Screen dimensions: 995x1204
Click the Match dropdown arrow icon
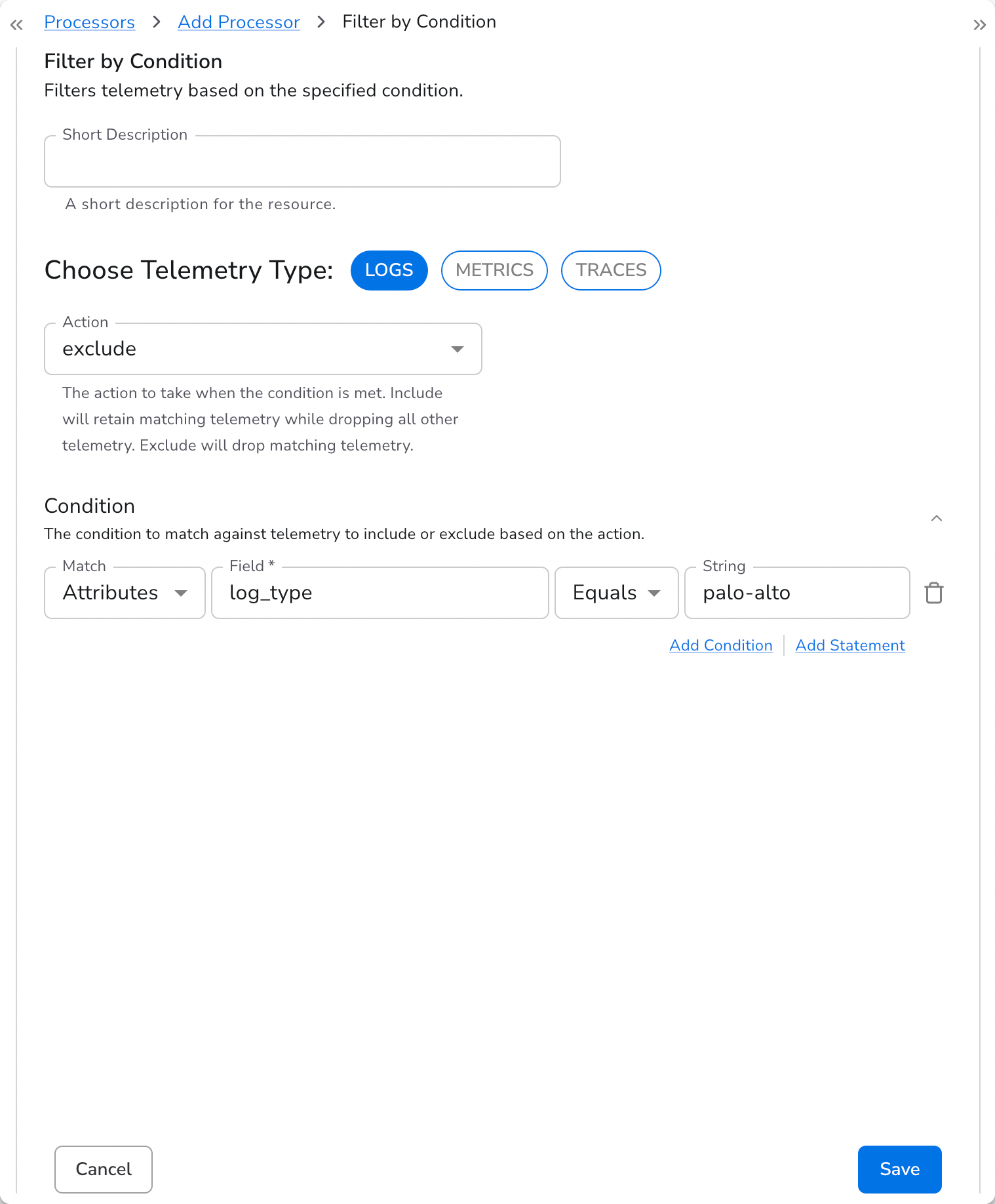182,593
